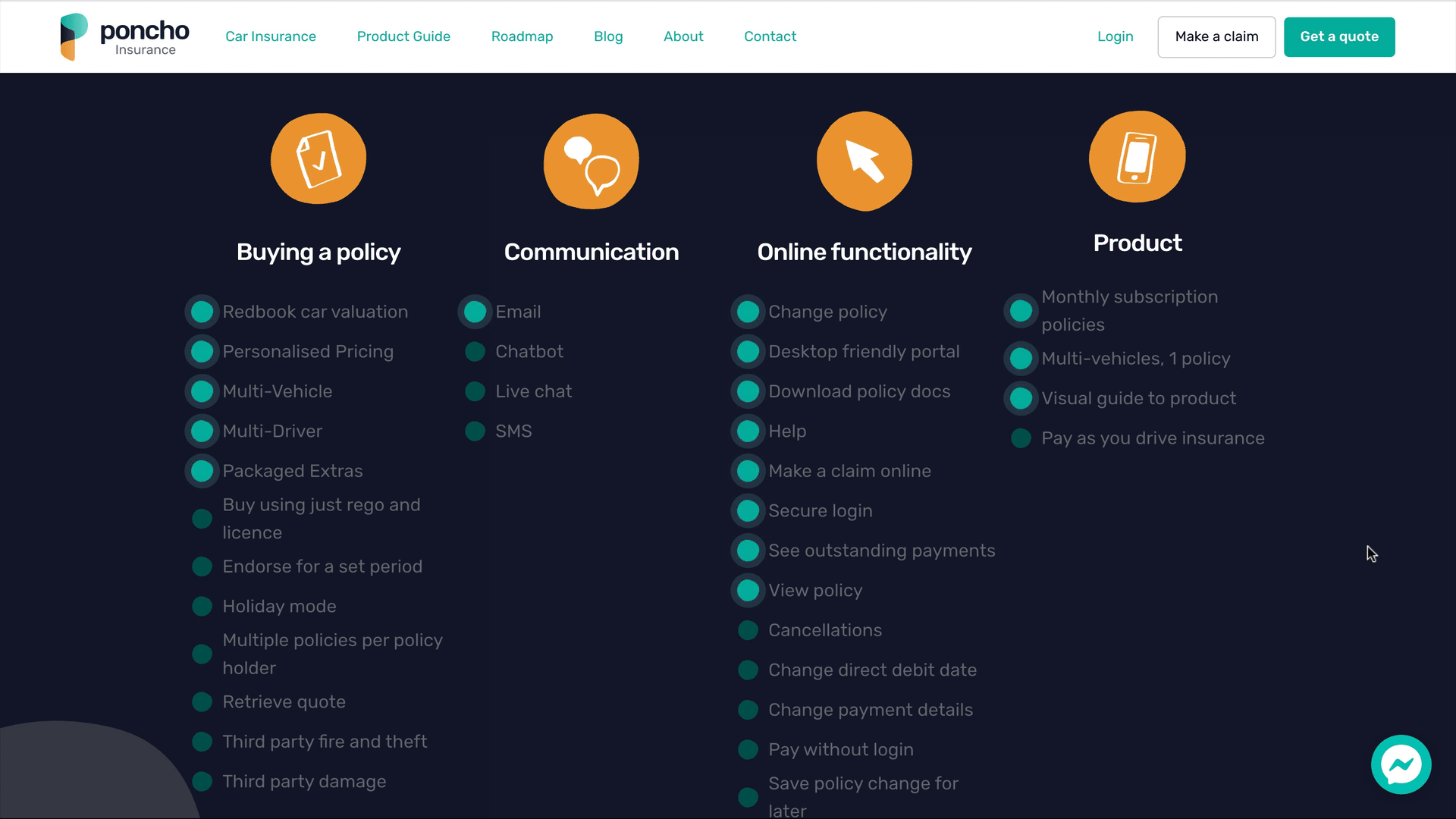Click the dot beside Pay as you drive insurance

tap(1021, 438)
